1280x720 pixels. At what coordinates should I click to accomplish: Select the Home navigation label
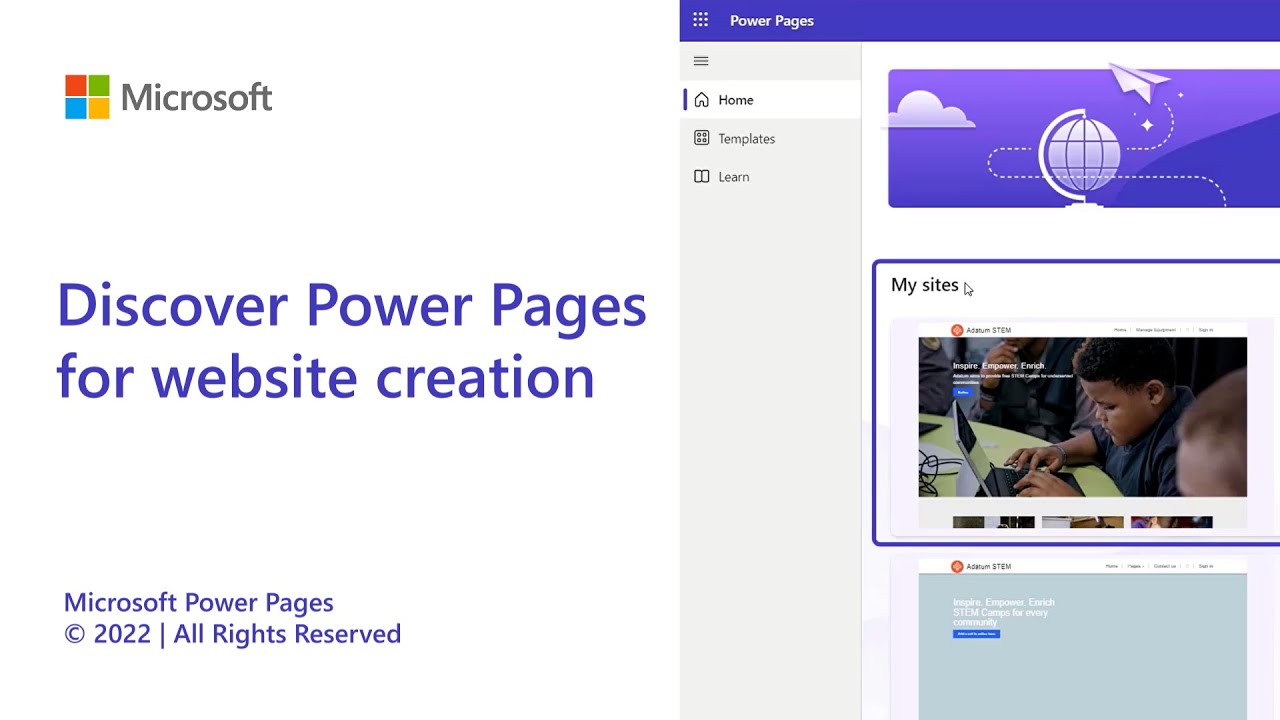[x=736, y=100]
